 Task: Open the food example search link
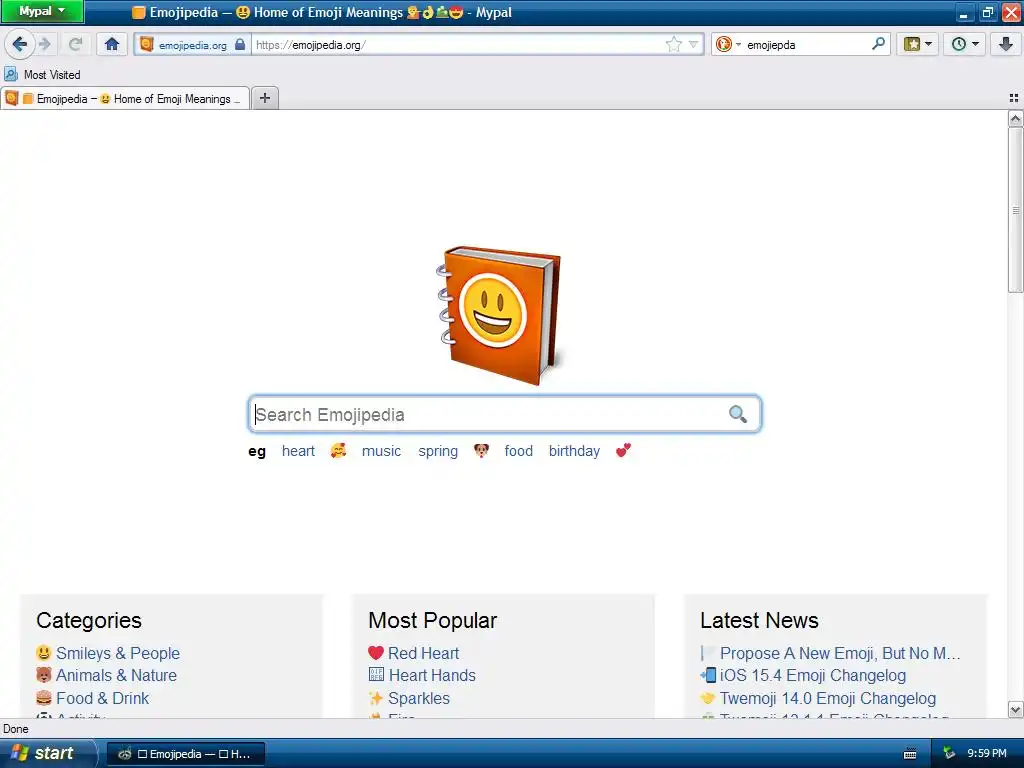(519, 451)
